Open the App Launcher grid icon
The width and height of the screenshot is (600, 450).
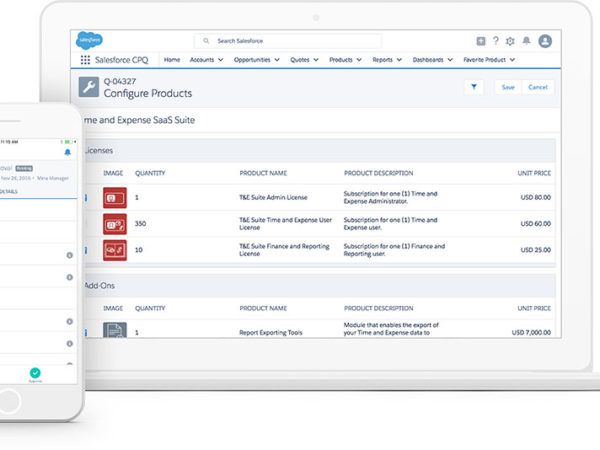85,60
